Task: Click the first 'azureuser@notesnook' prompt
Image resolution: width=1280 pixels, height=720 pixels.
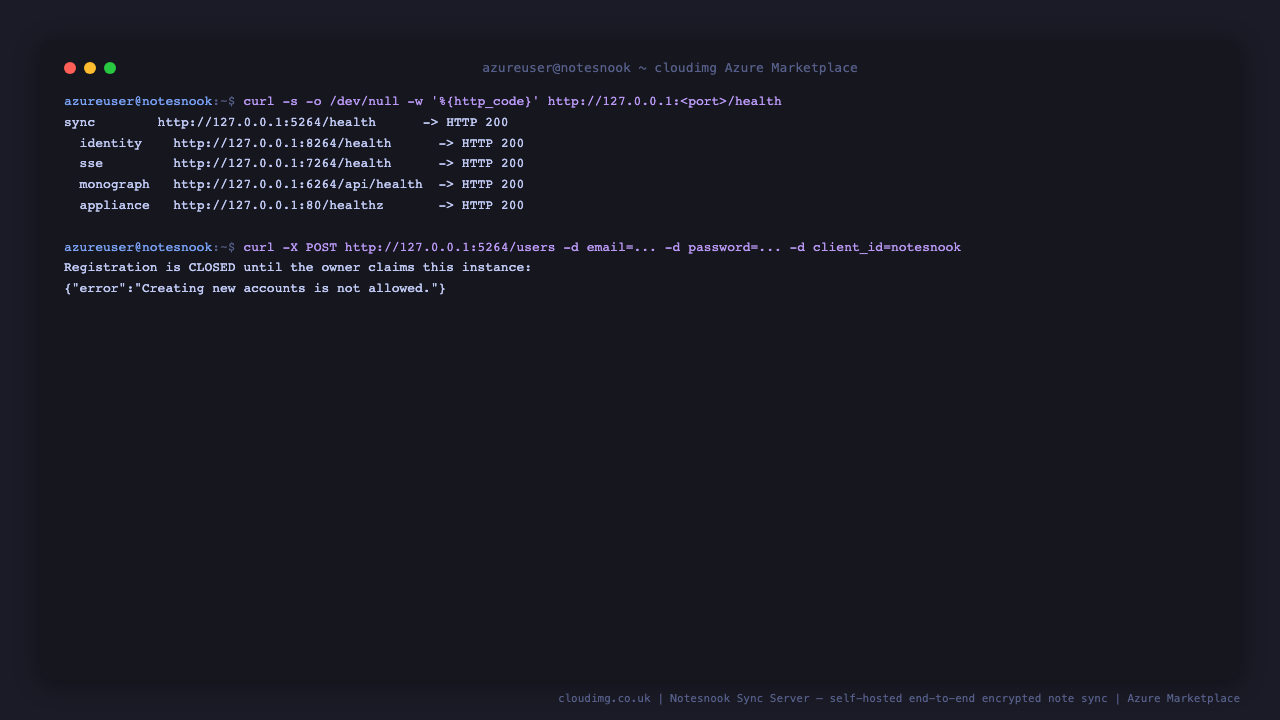Action: (x=138, y=102)
